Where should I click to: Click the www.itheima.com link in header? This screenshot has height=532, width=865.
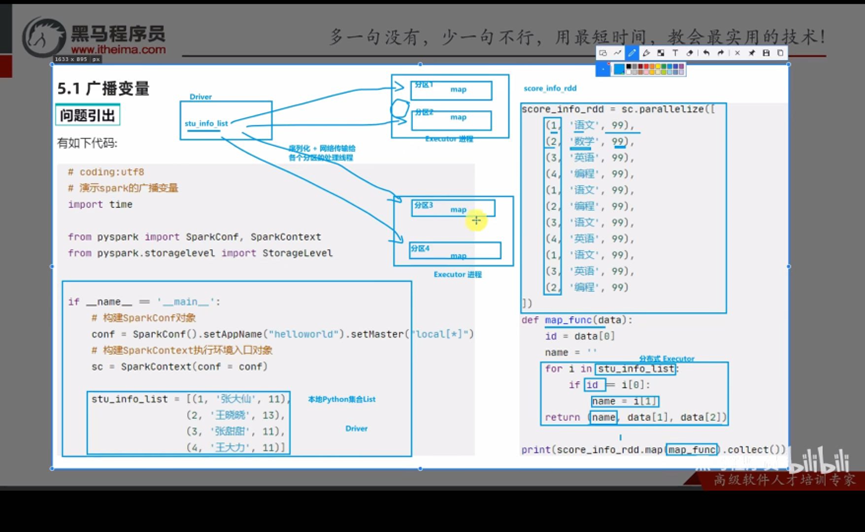pyautogui.click(x=119, y=50)
